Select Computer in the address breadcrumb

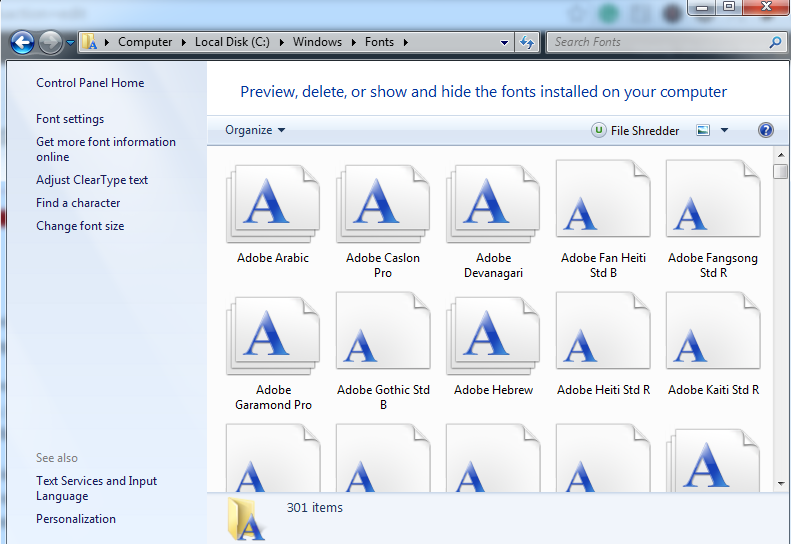pyautogui.click(x=145, y=42)
